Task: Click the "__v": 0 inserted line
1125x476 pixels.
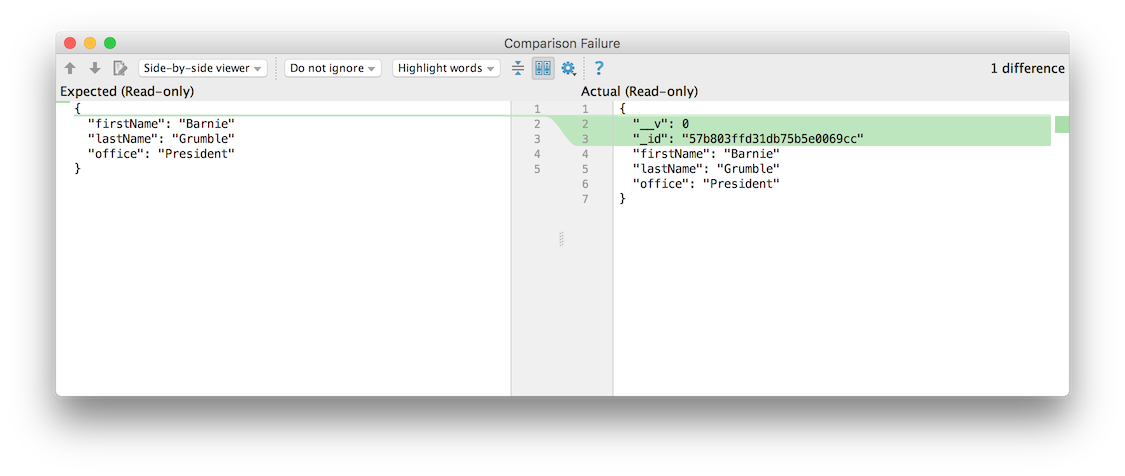Action: (660, 124)
